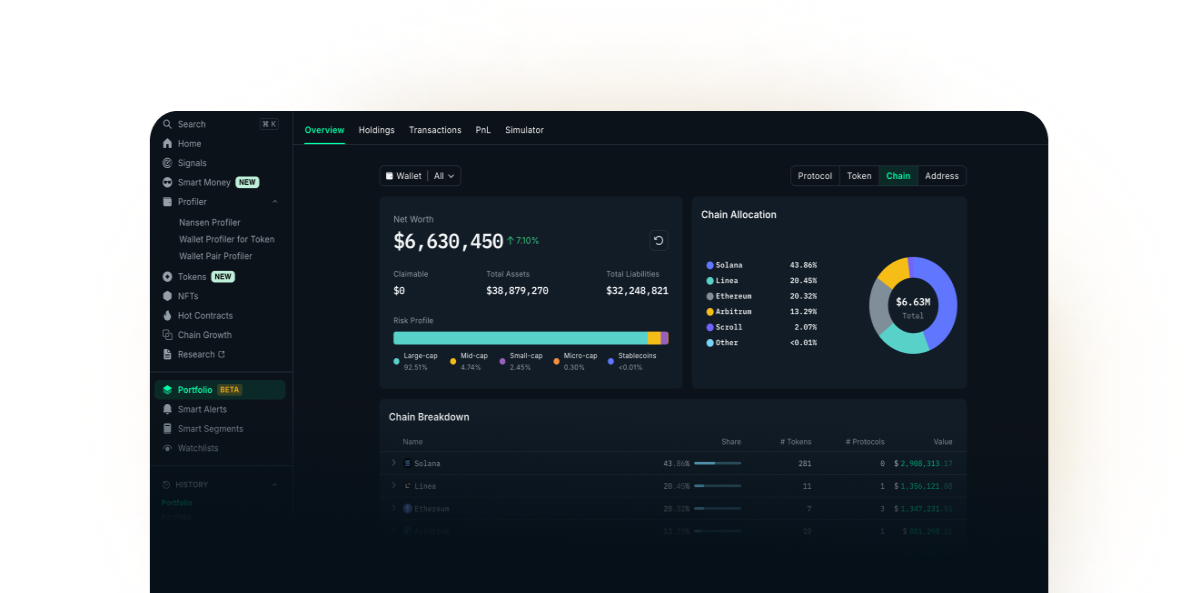Click the external-link icon beside Research
Image resolution: width=1200 pixels, height=593 pixels.
pyautogui.click(x=221, y=354)
